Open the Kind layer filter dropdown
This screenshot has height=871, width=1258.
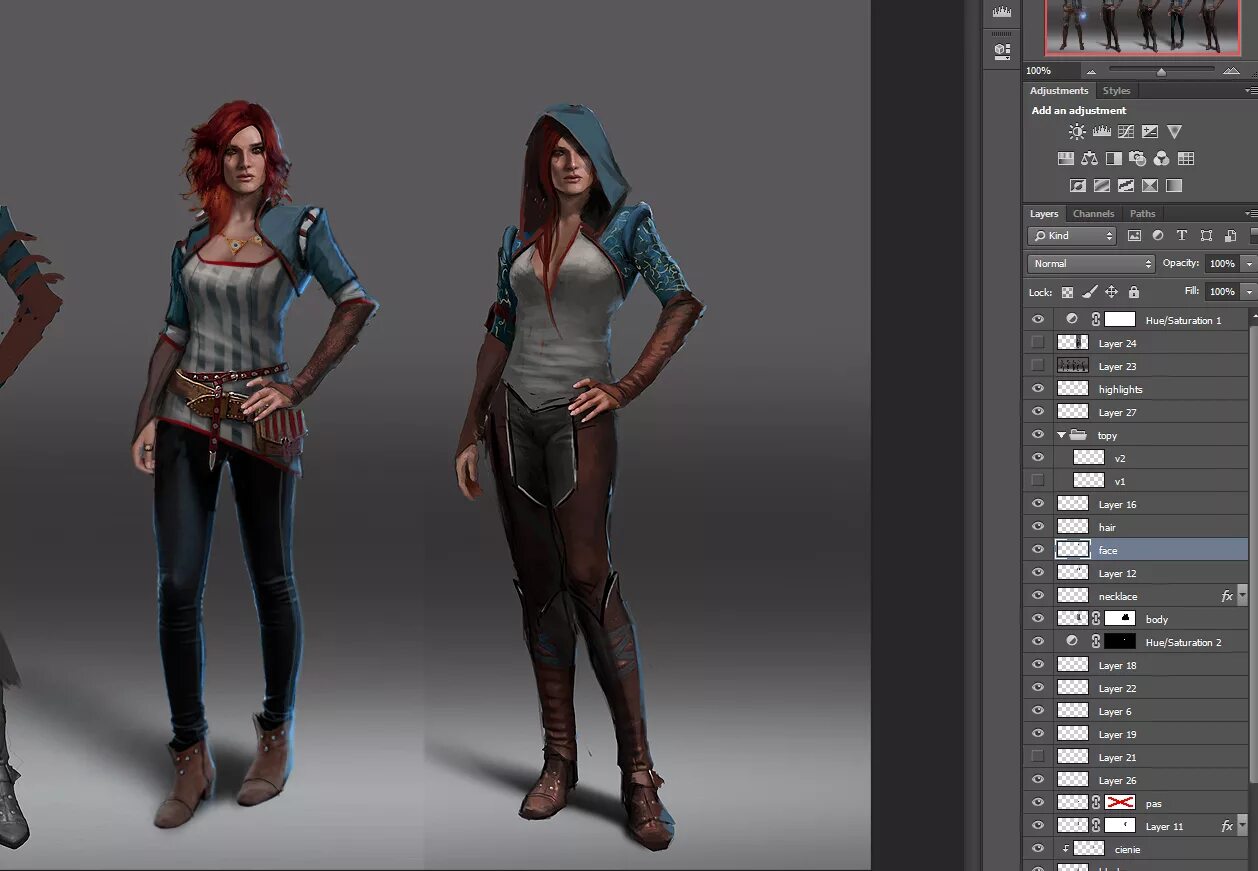tap(1072, 236)
